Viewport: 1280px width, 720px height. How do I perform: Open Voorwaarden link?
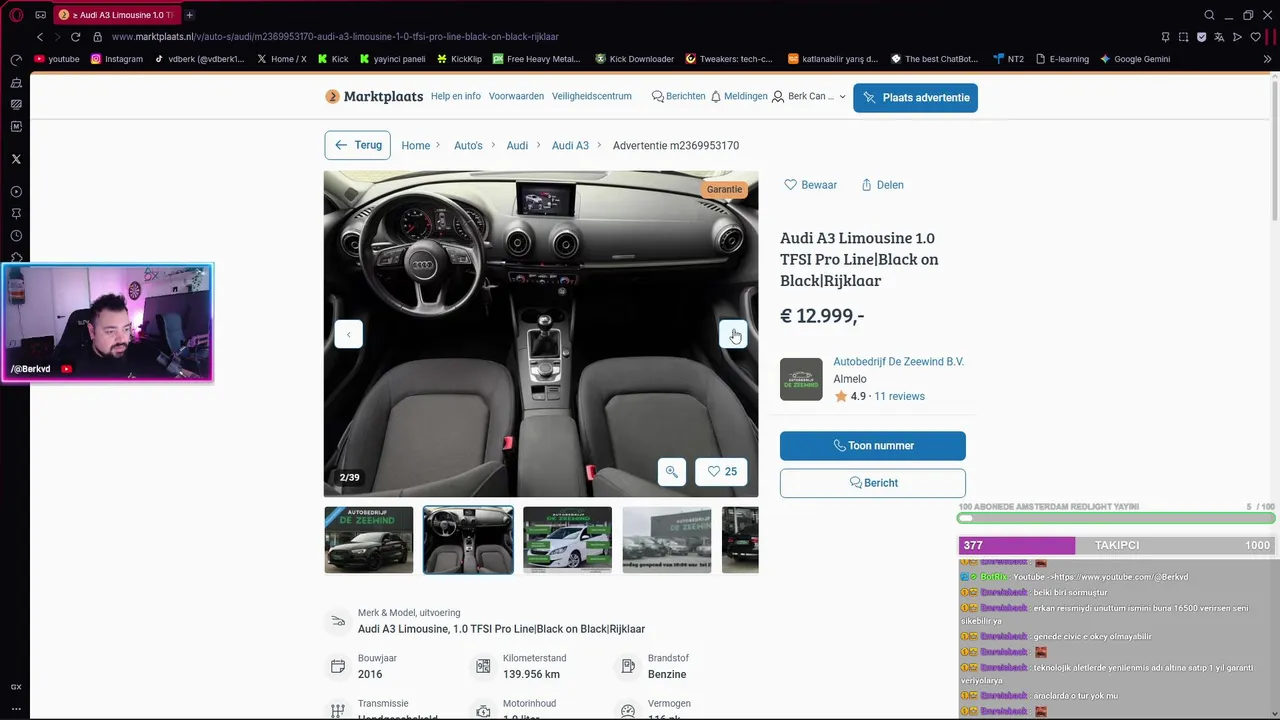click(516, 97)
